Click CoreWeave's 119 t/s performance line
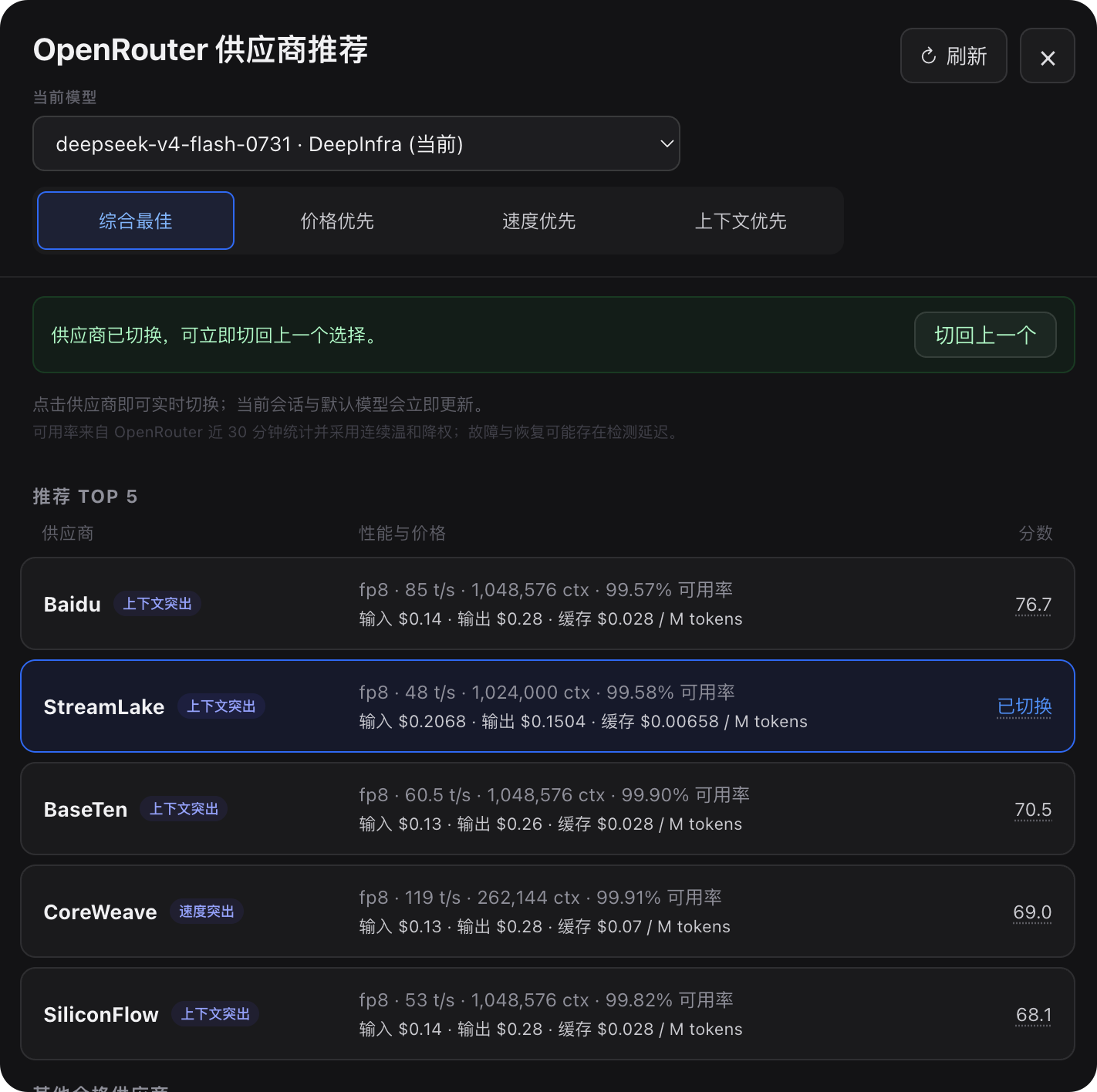 click(540, 898)
